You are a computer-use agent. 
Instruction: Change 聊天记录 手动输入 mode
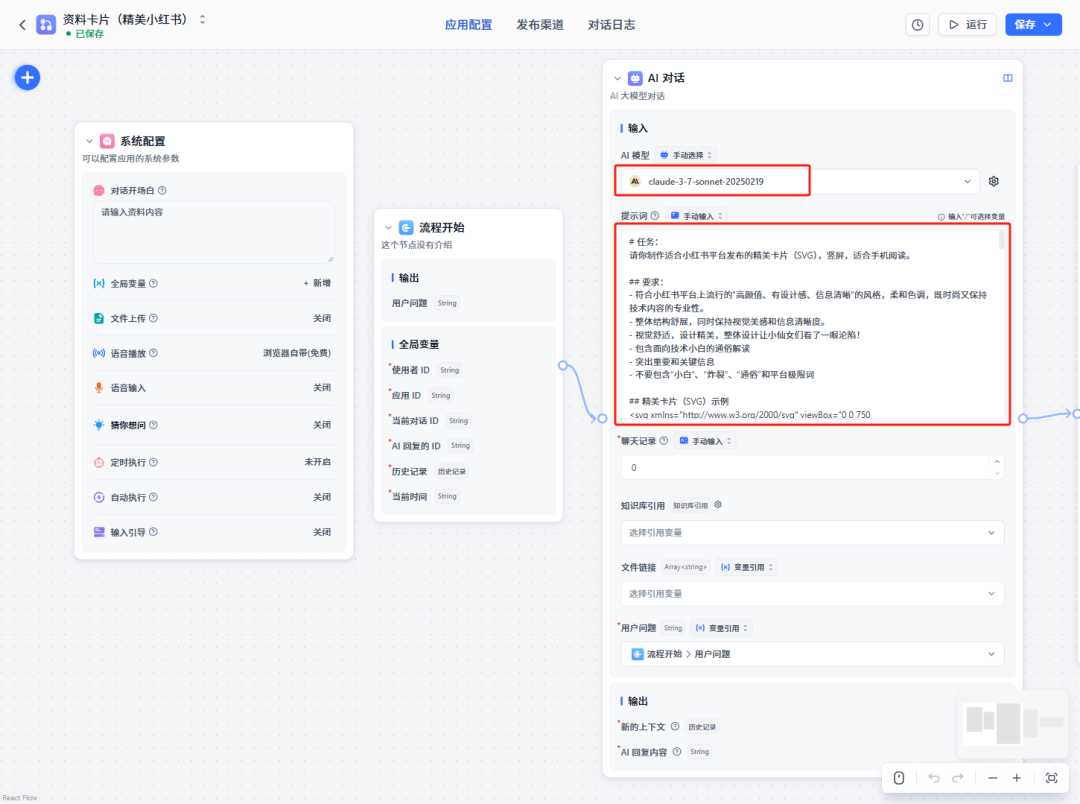pyautogui.click(x=706, y=441)
